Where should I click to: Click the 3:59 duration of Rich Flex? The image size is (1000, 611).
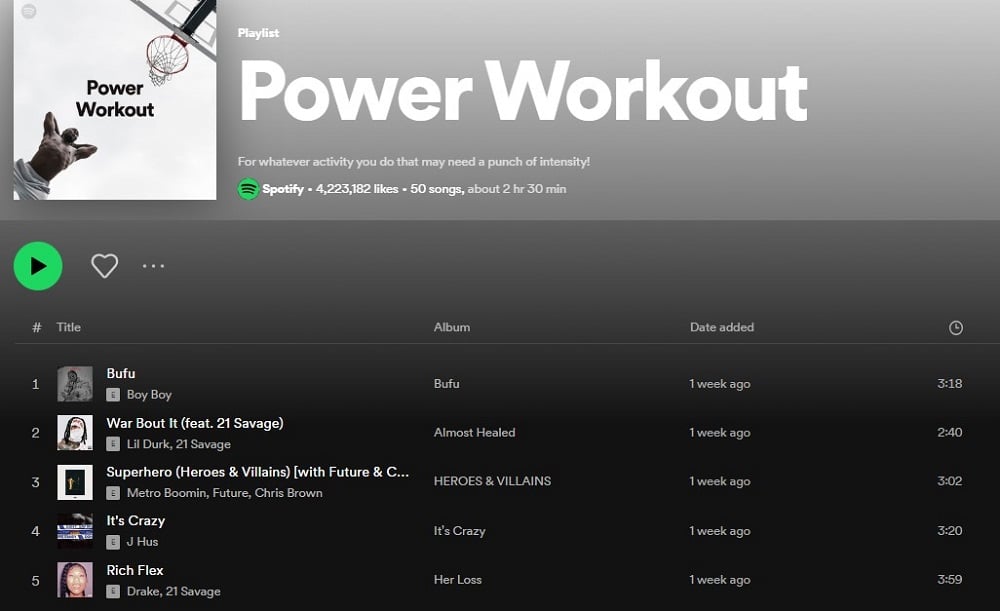[x=950, y=580]
